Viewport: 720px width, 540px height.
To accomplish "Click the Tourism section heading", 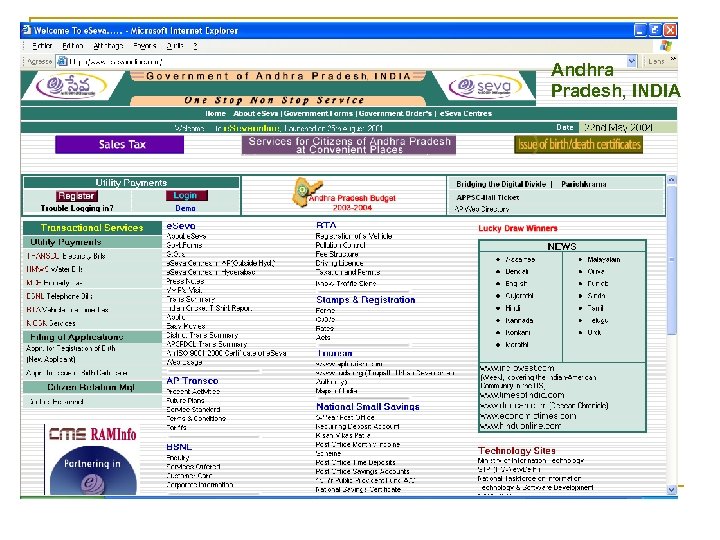I will click(x=335, y=353).
